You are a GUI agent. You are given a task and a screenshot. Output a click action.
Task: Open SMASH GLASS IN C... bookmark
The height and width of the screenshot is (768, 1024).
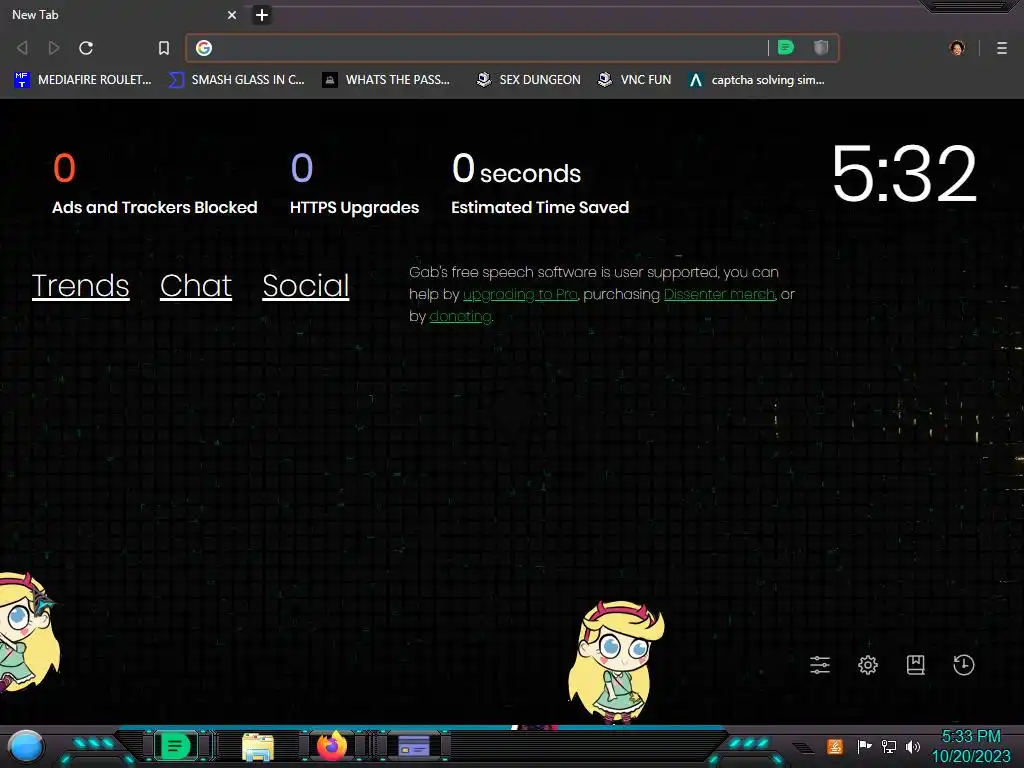(237, 80)
